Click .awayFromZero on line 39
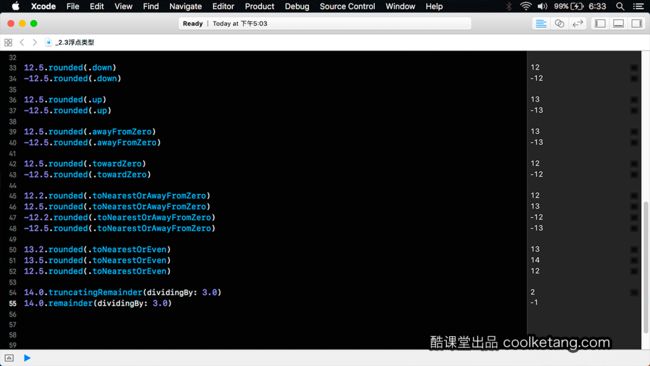650x366 pixels. (x=120, y=131)
